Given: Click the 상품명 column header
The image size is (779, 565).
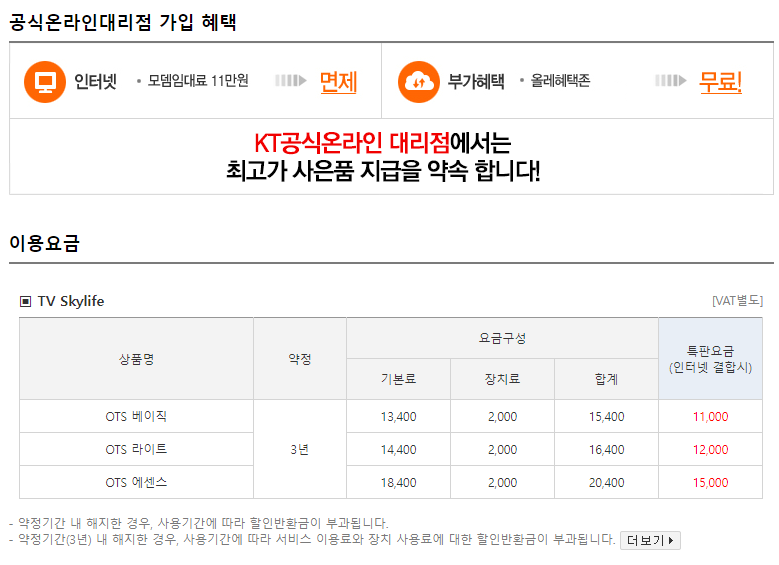Looking at the screenshot, I should [136, 359].
